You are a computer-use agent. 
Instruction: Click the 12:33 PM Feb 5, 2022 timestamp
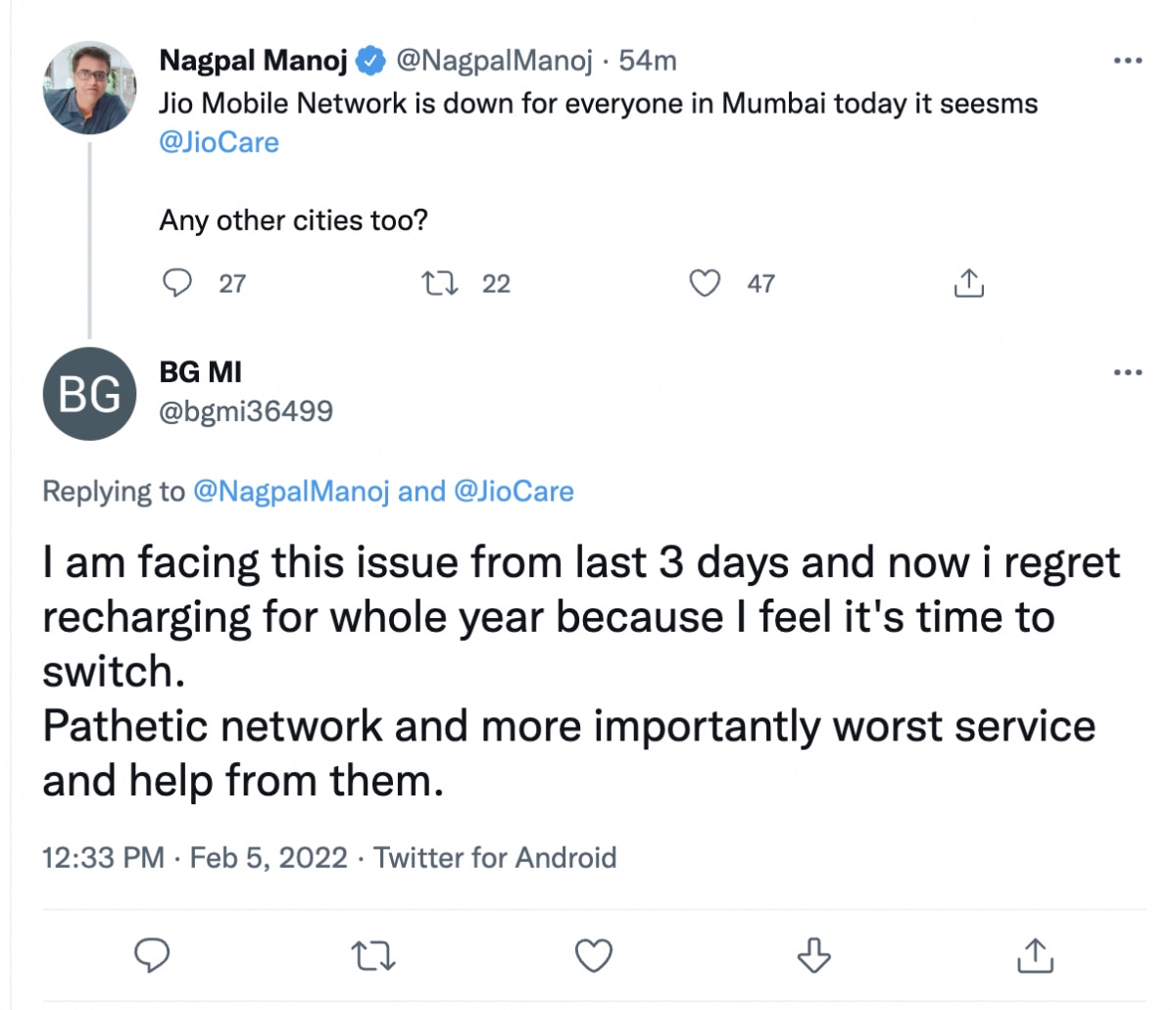point(194,857)
